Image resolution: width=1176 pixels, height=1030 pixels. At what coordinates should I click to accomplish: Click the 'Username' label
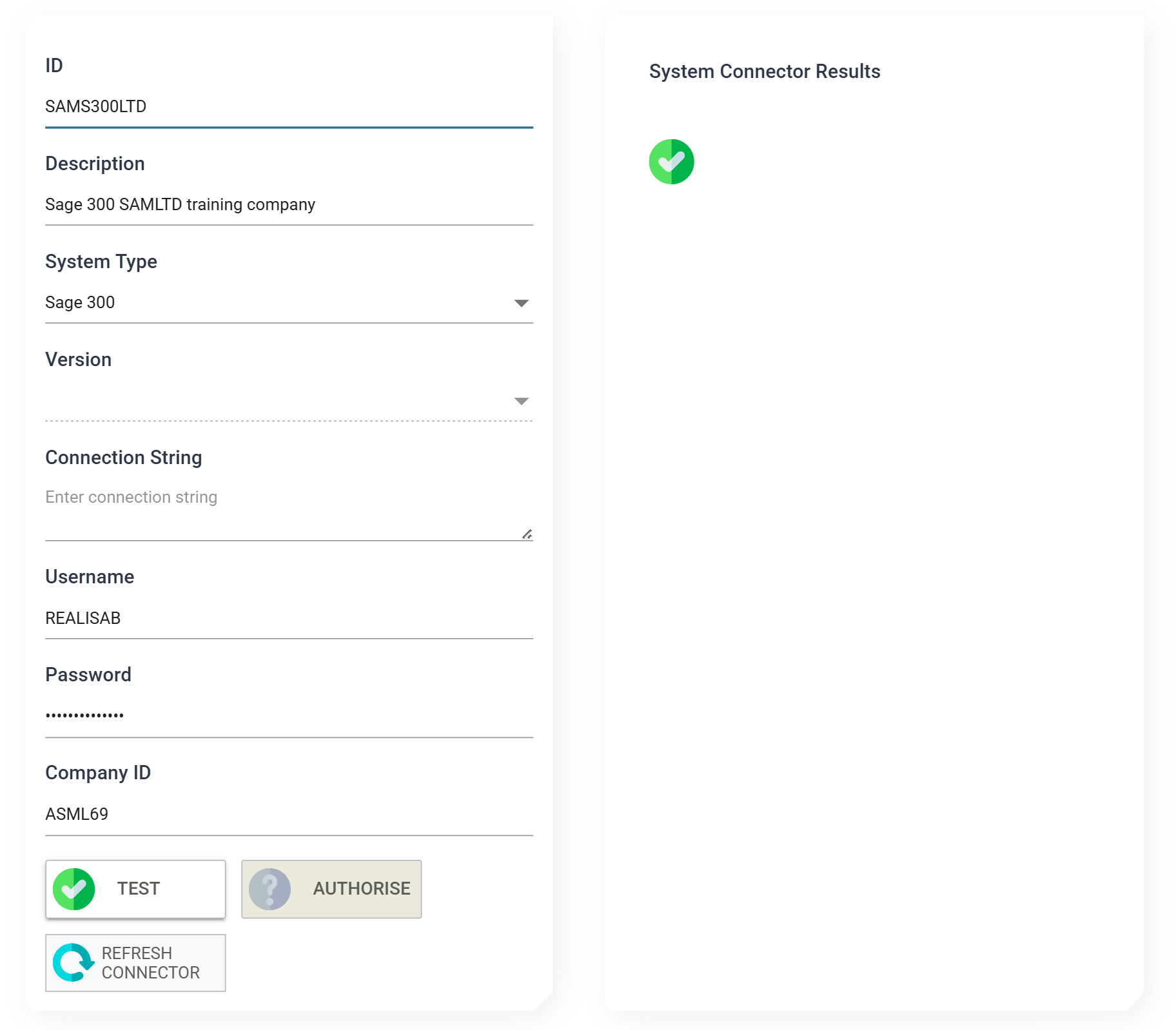[x=90, y=577]
